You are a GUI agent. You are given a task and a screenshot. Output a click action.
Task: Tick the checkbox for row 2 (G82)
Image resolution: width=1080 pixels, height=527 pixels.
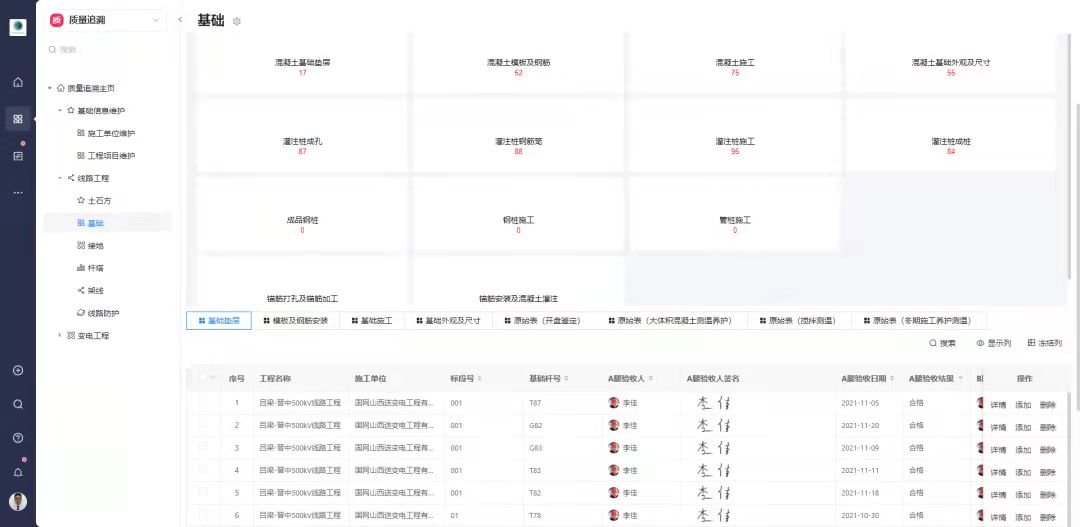coord(202,424)
